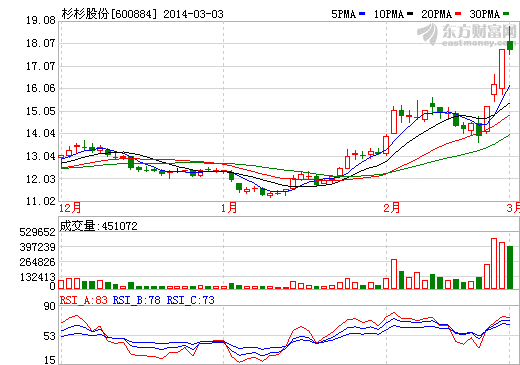Click the 13.04 price axis label
The width and height of the screenshot is (520, 365).
tap(41, 156)
